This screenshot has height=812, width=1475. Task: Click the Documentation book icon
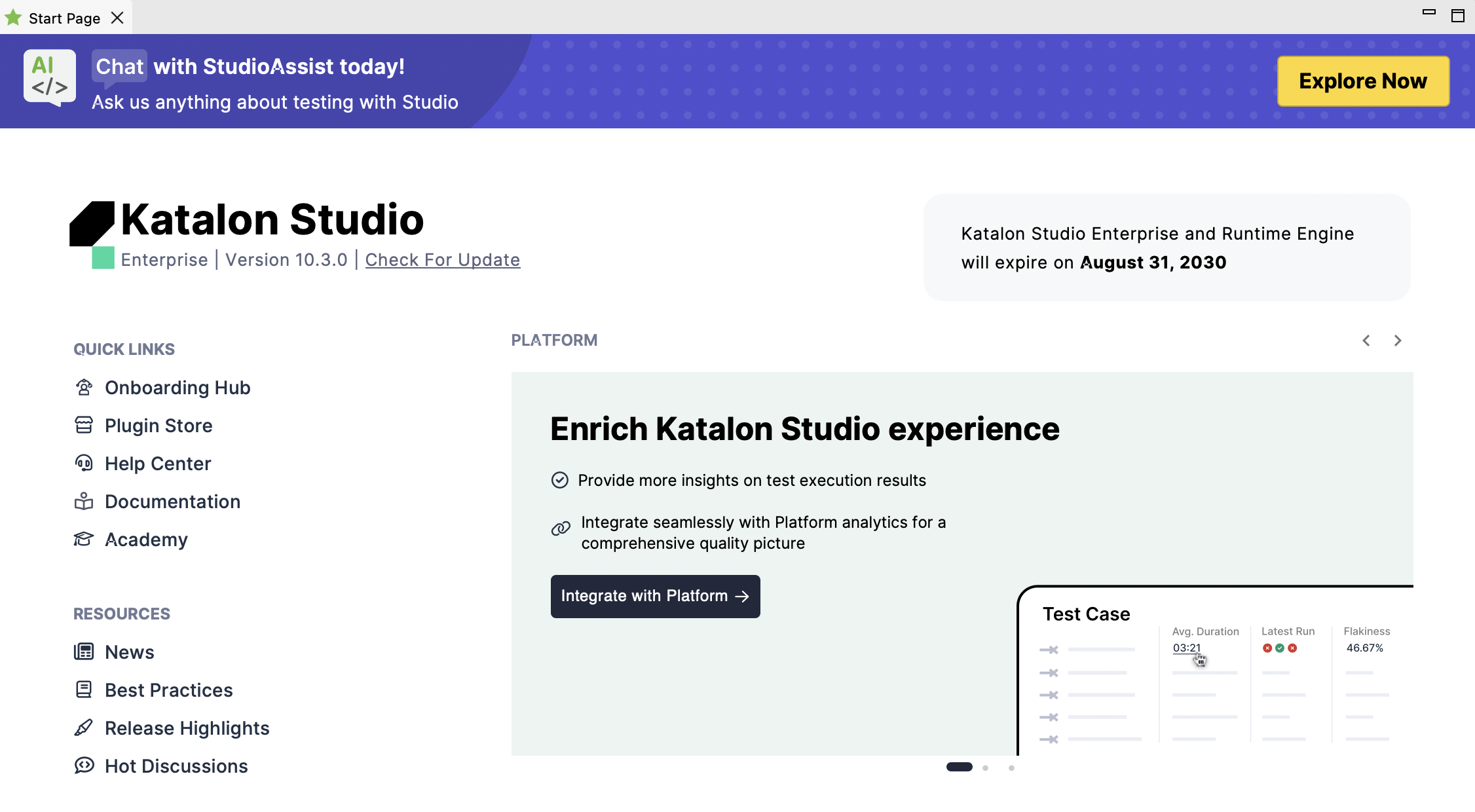pos(84,502)
